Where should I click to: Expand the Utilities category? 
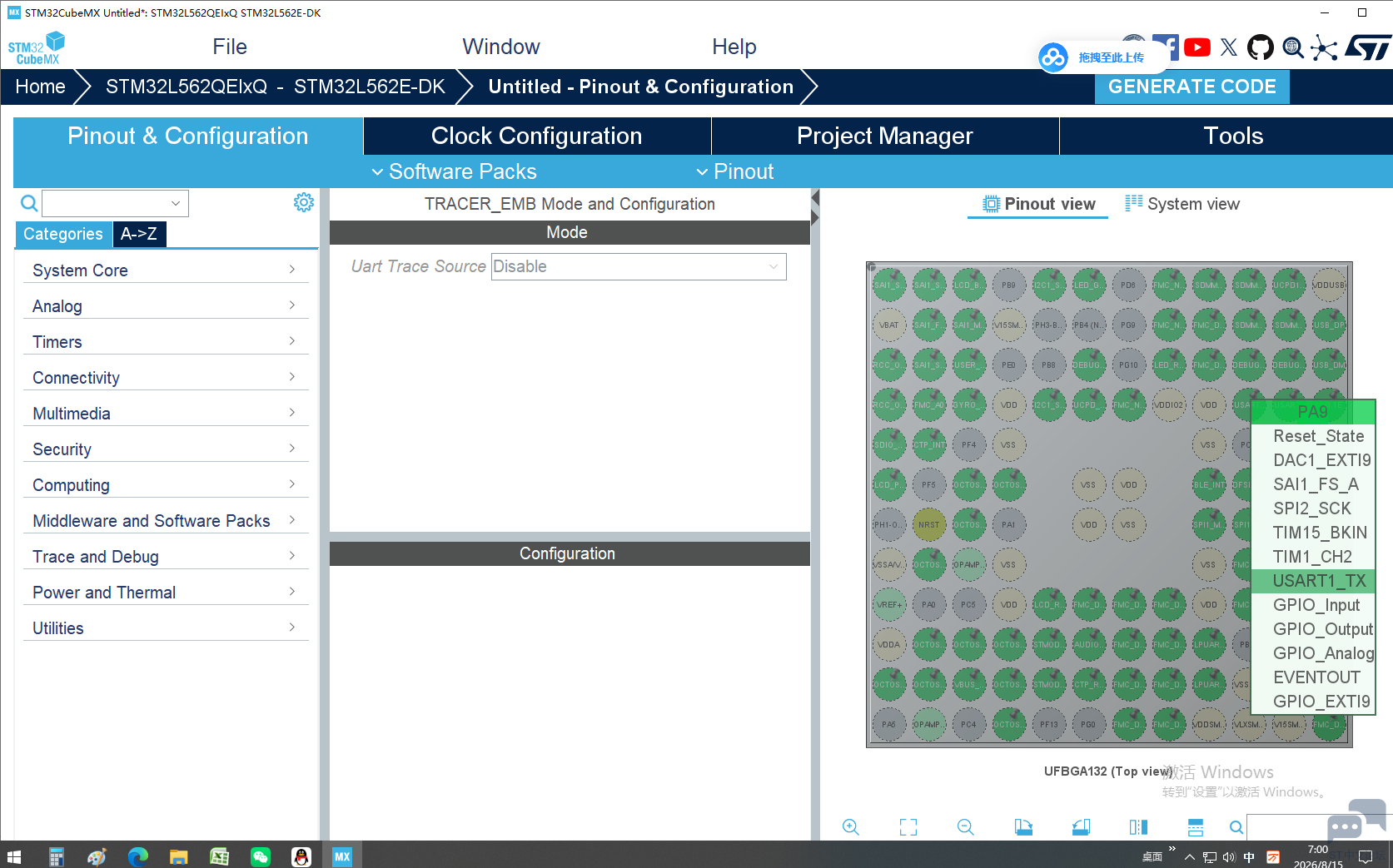tap(166, 628)
